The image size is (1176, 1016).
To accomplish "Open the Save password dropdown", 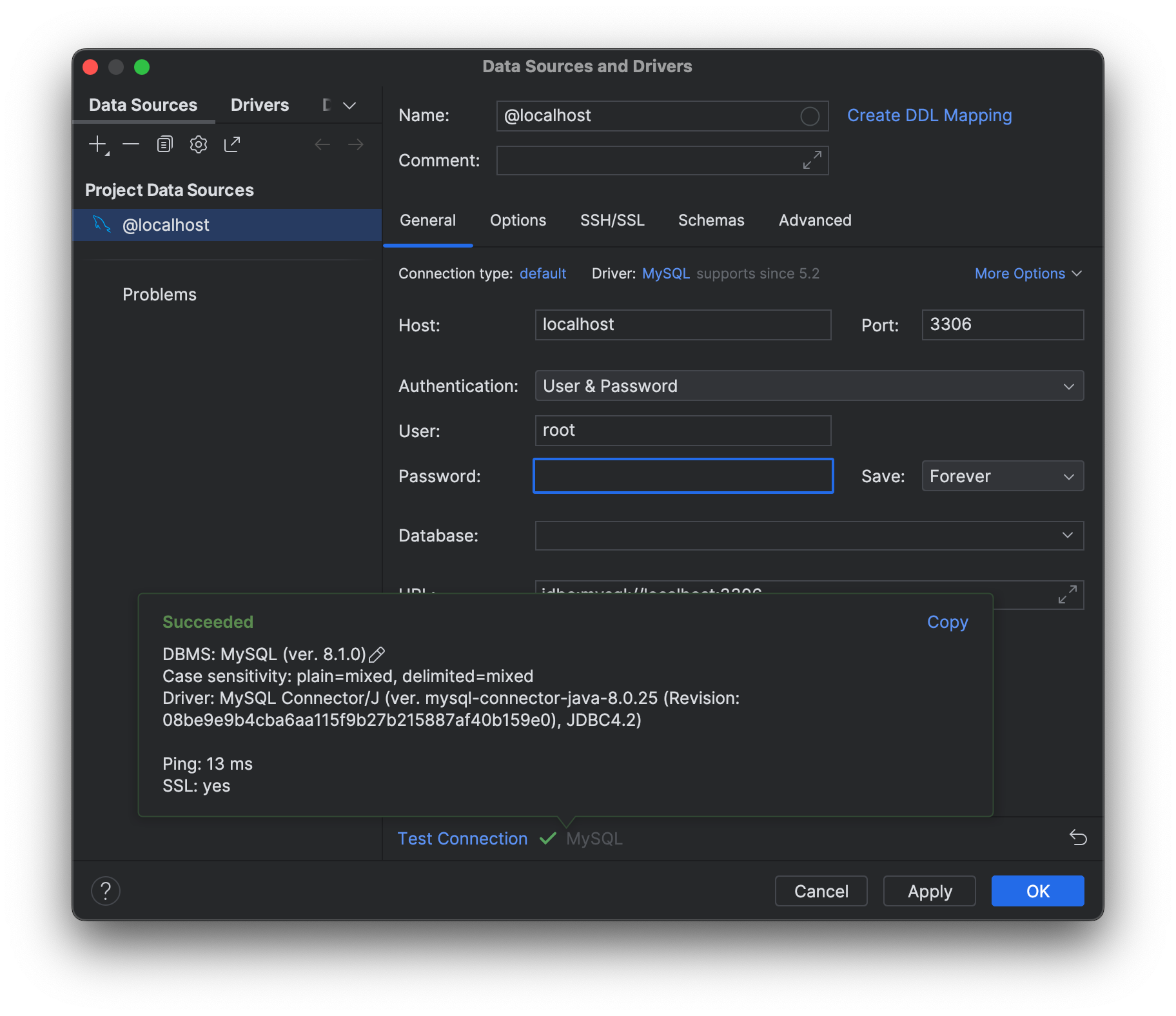I will 1003,476.
